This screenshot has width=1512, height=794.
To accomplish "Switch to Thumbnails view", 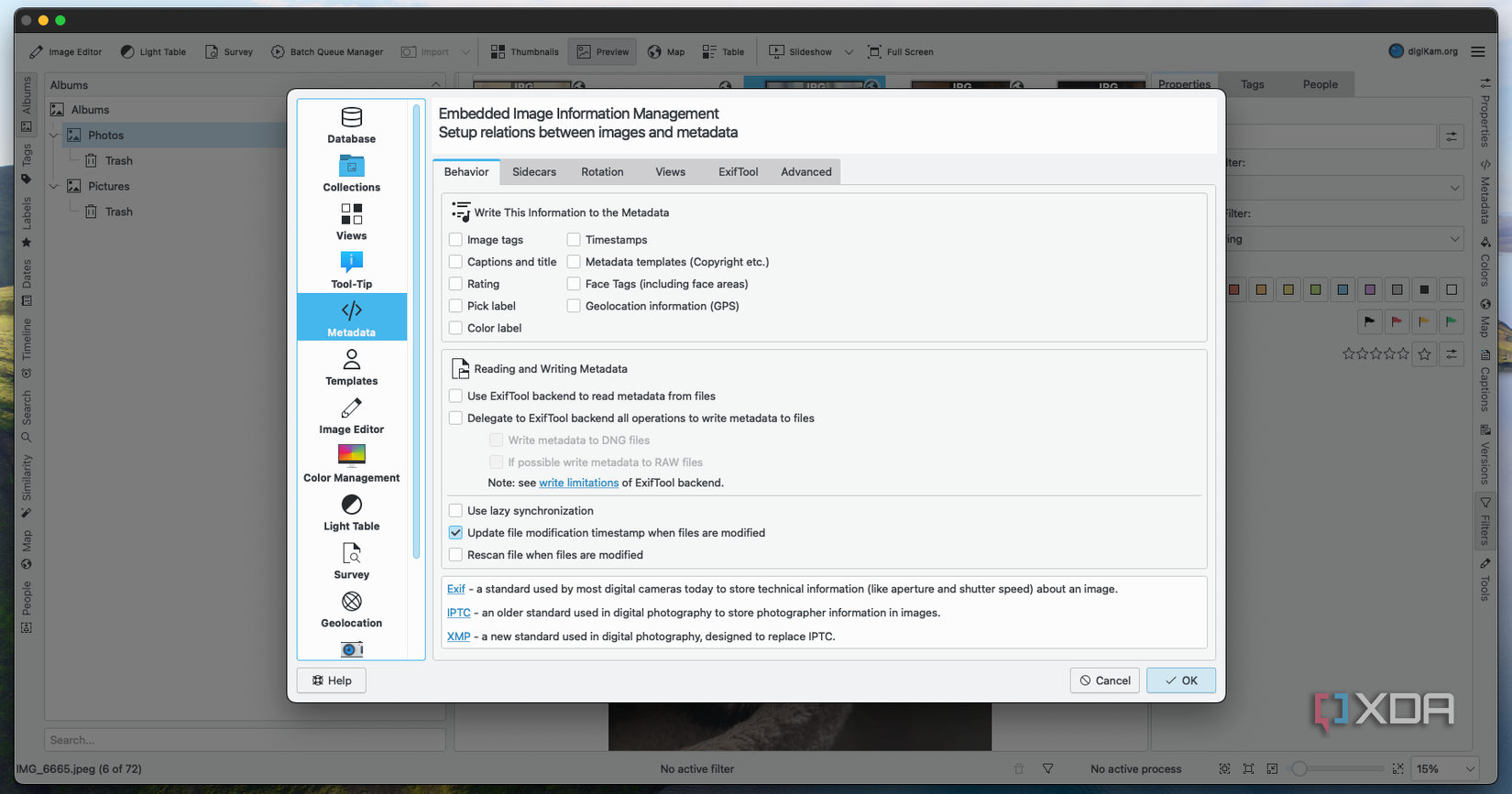I will [x=524, y=52].
